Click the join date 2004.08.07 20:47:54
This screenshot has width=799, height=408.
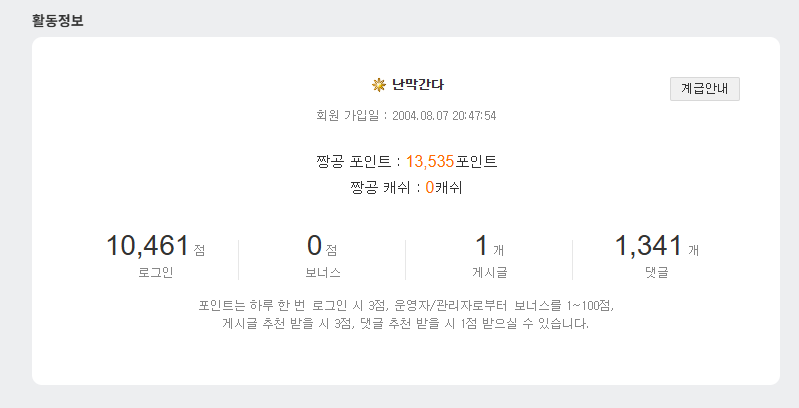(x=444, y=116)
